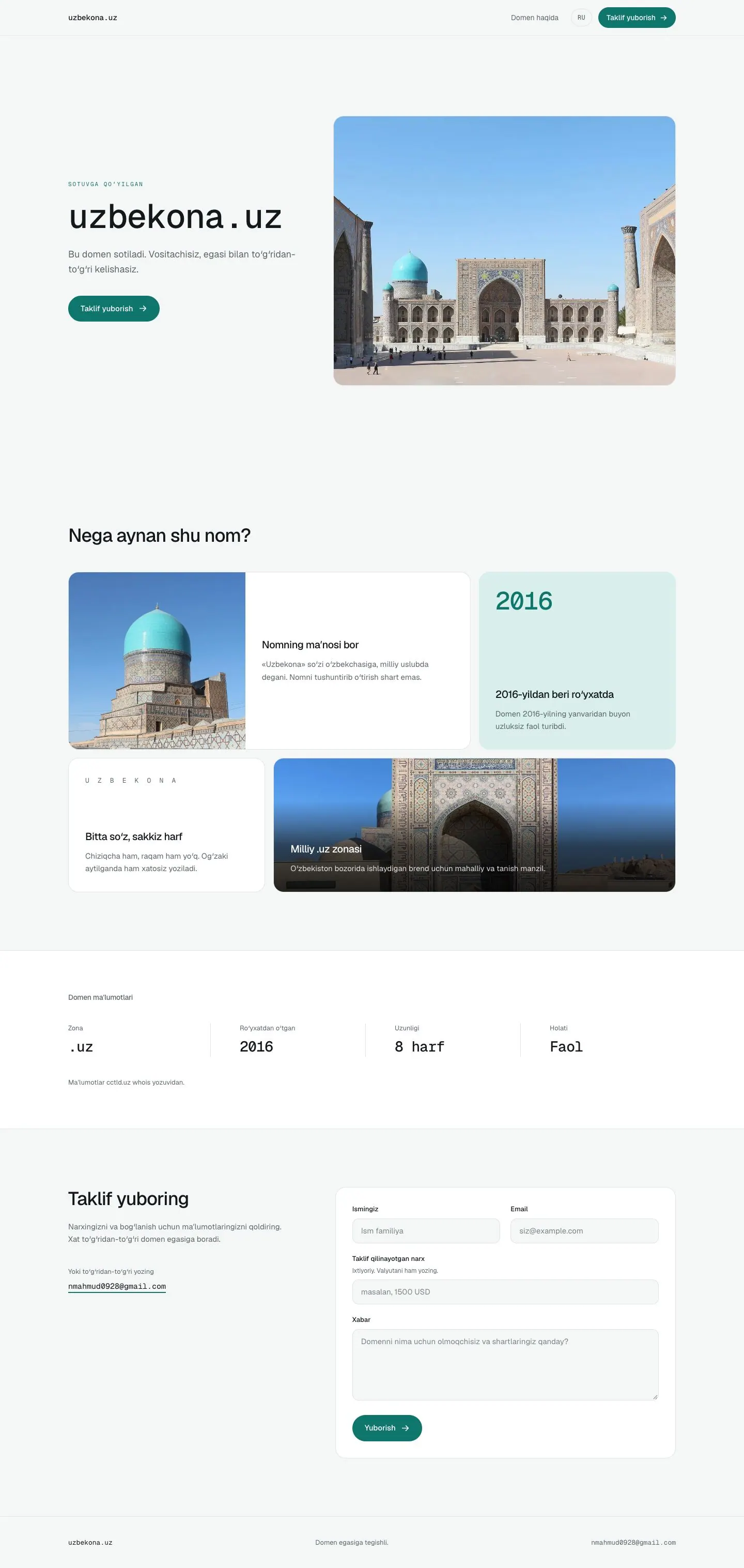744x1568 pixels.
Task: Click header Taklif yuborish button
Action: coord(637,18)
